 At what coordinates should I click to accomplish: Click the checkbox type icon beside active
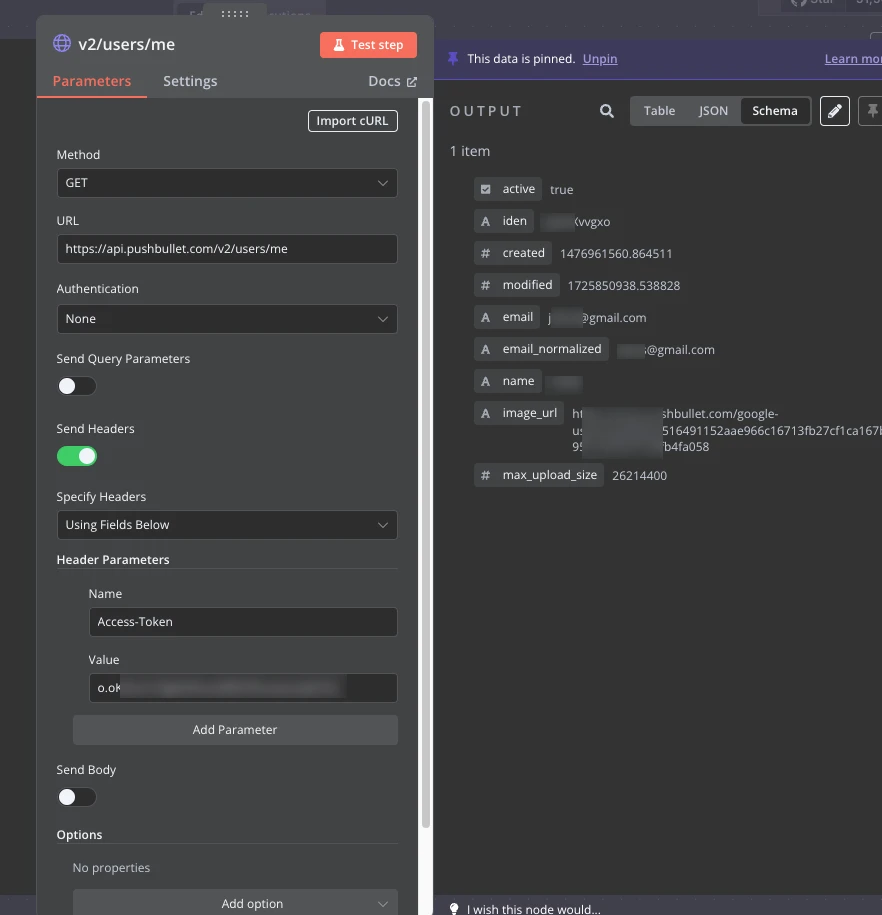tap(485, 189)
